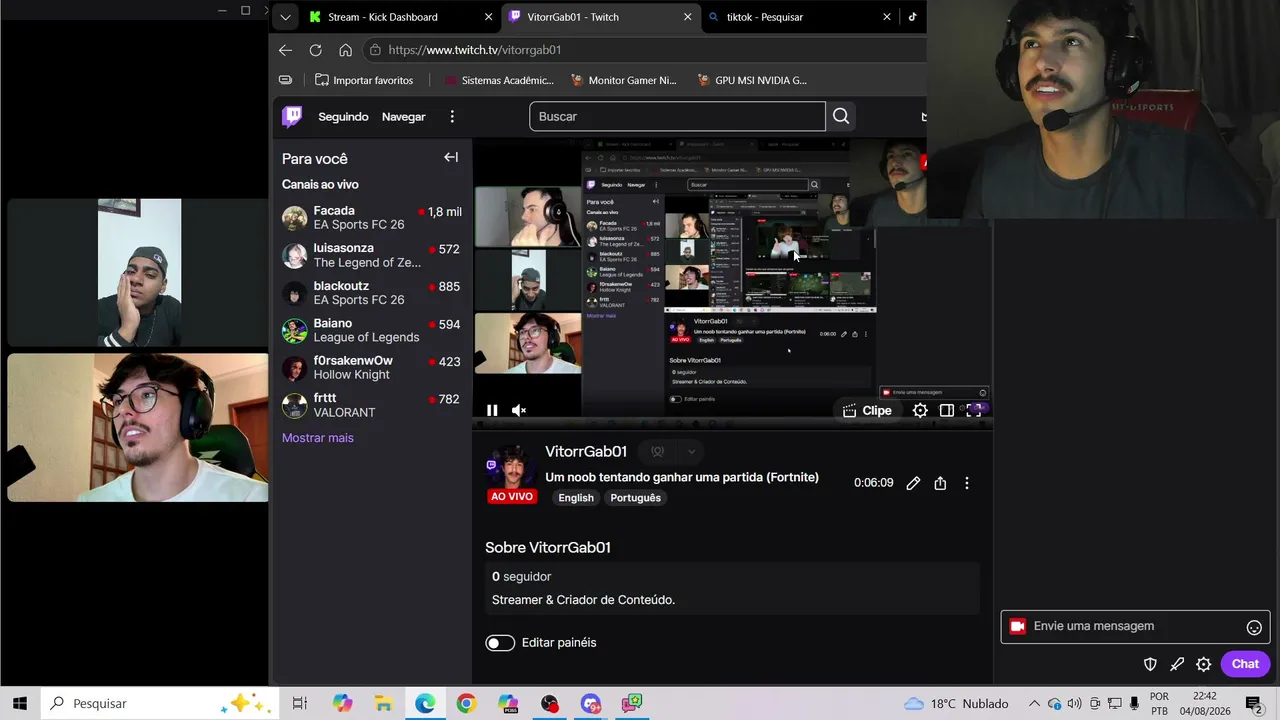
Task: Open the browser home page
Action: (x=345, y=50)
